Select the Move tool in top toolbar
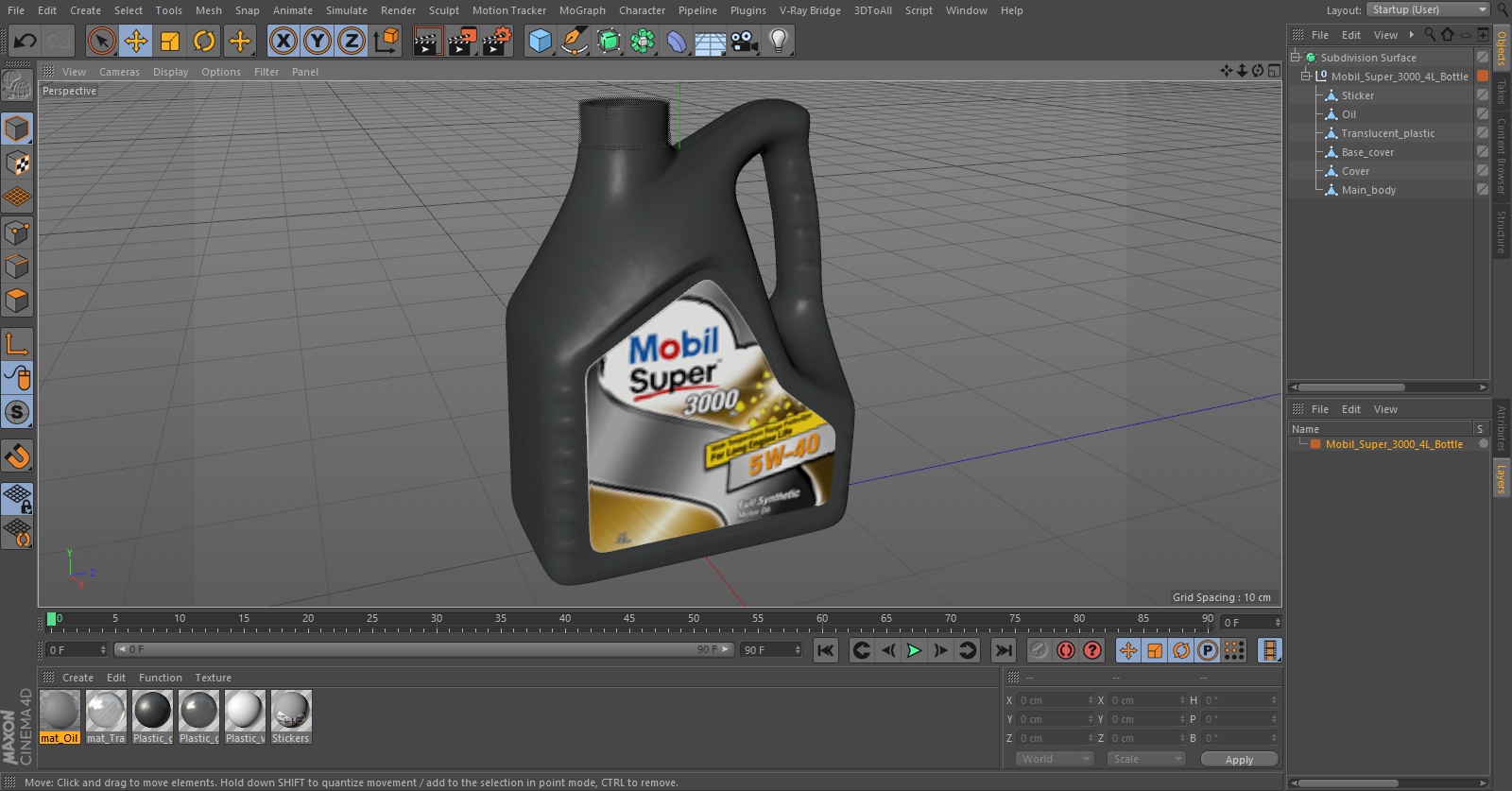This screenshot has width=1512, height=791. pyautogui.click(x=136, y=41)
